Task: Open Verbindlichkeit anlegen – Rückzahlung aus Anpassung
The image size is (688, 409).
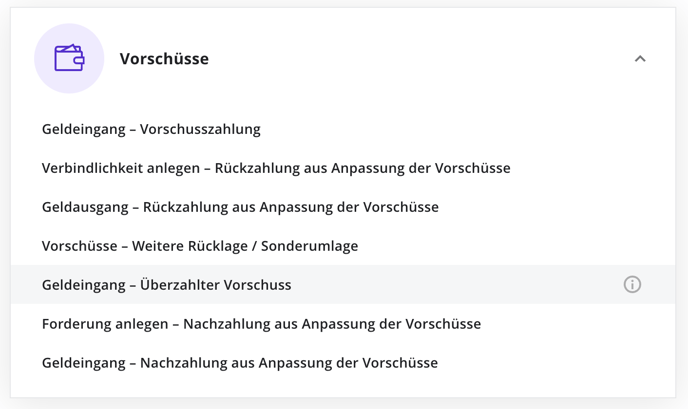Action: pyautogui.click(x=343, y=168)
